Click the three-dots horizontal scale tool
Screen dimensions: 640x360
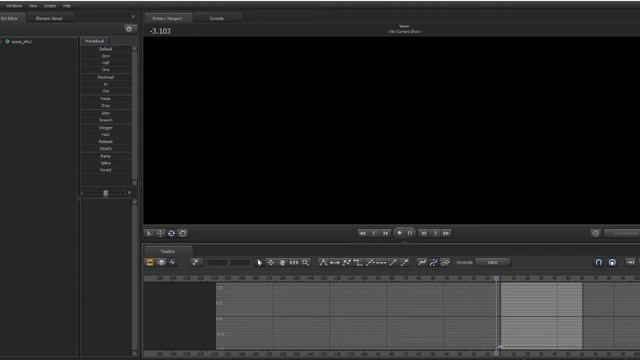point(294,263)
